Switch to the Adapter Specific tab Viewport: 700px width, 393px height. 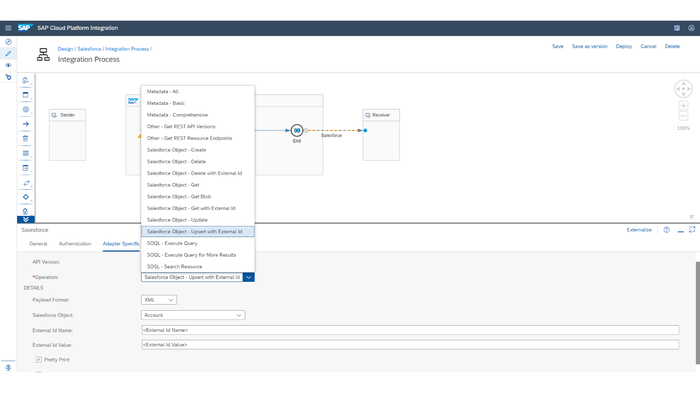121,244
